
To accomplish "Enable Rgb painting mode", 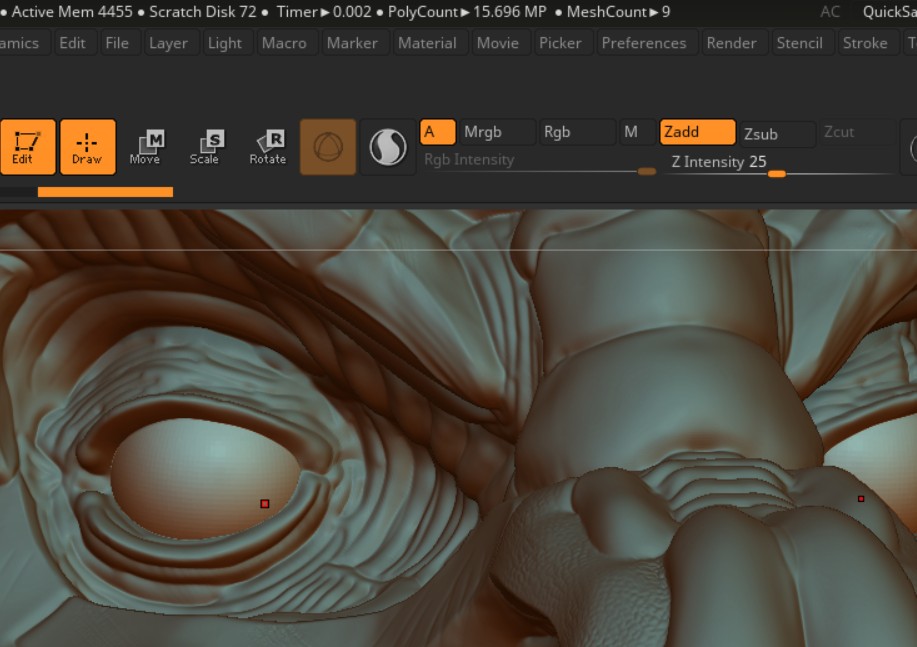I will pos(577,132).
